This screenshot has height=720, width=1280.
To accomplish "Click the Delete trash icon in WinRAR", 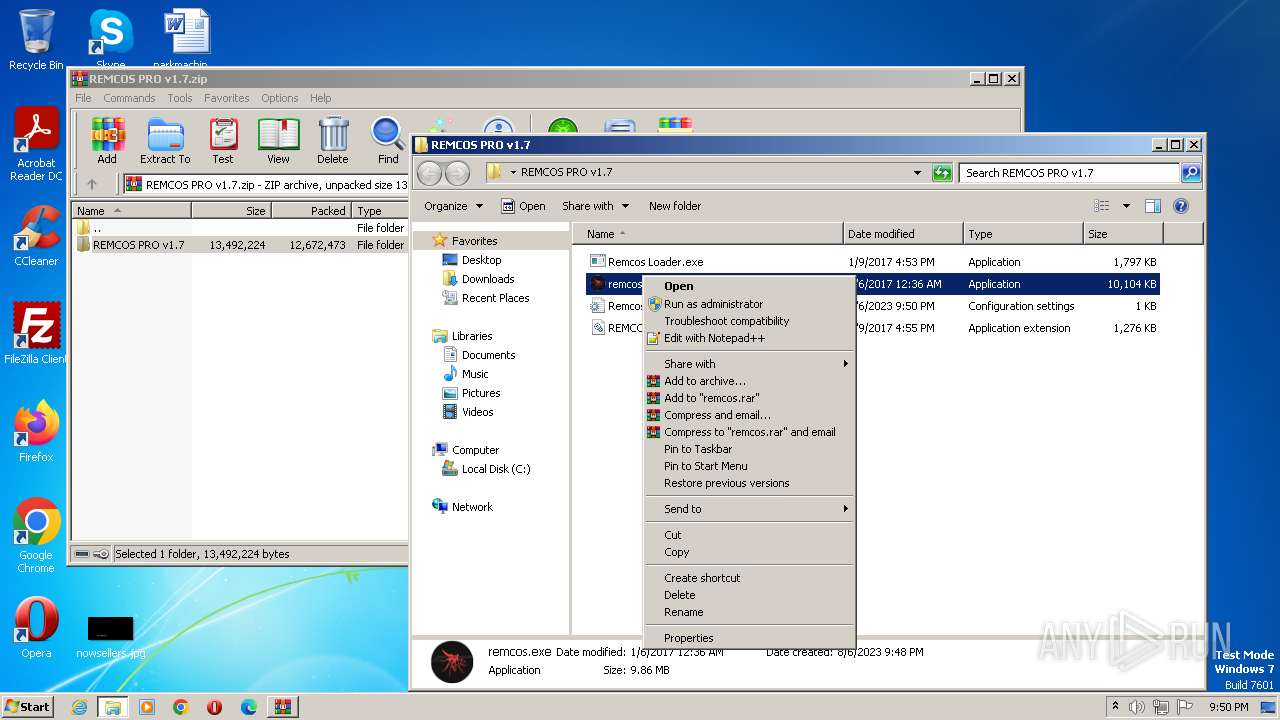I will (333, 141).
